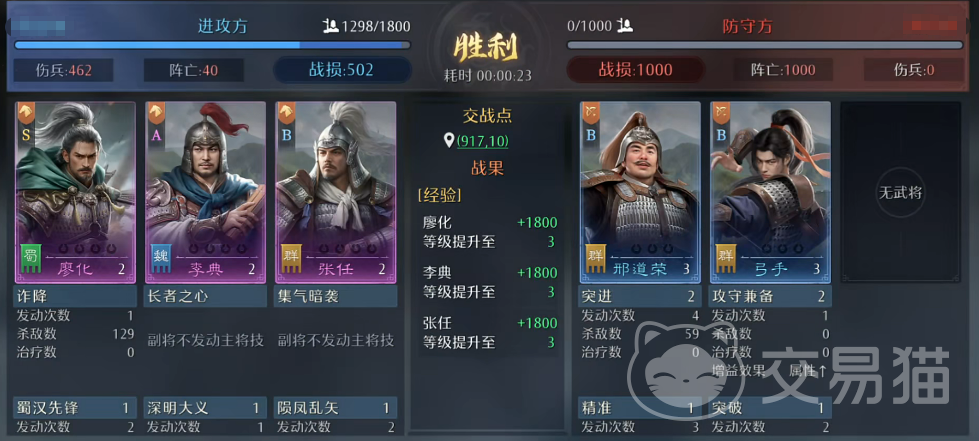Click the attacker troop count icon near 1298/1800

(330, 26)
